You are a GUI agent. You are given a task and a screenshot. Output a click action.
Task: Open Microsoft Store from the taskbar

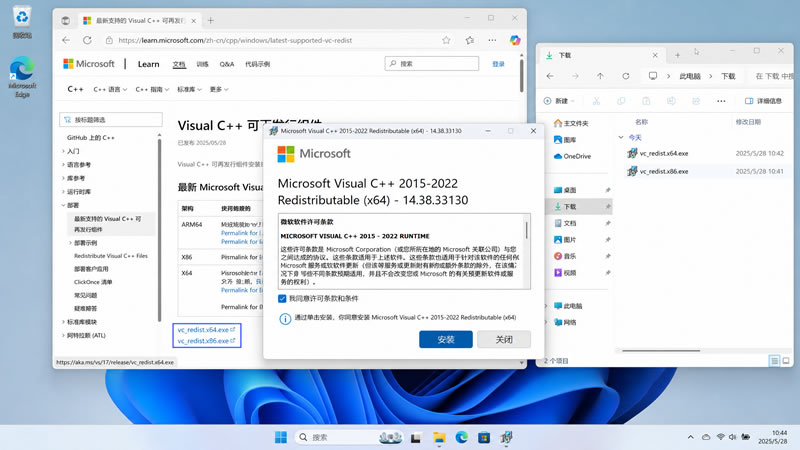pyautogui.click(x=484, y=437)
